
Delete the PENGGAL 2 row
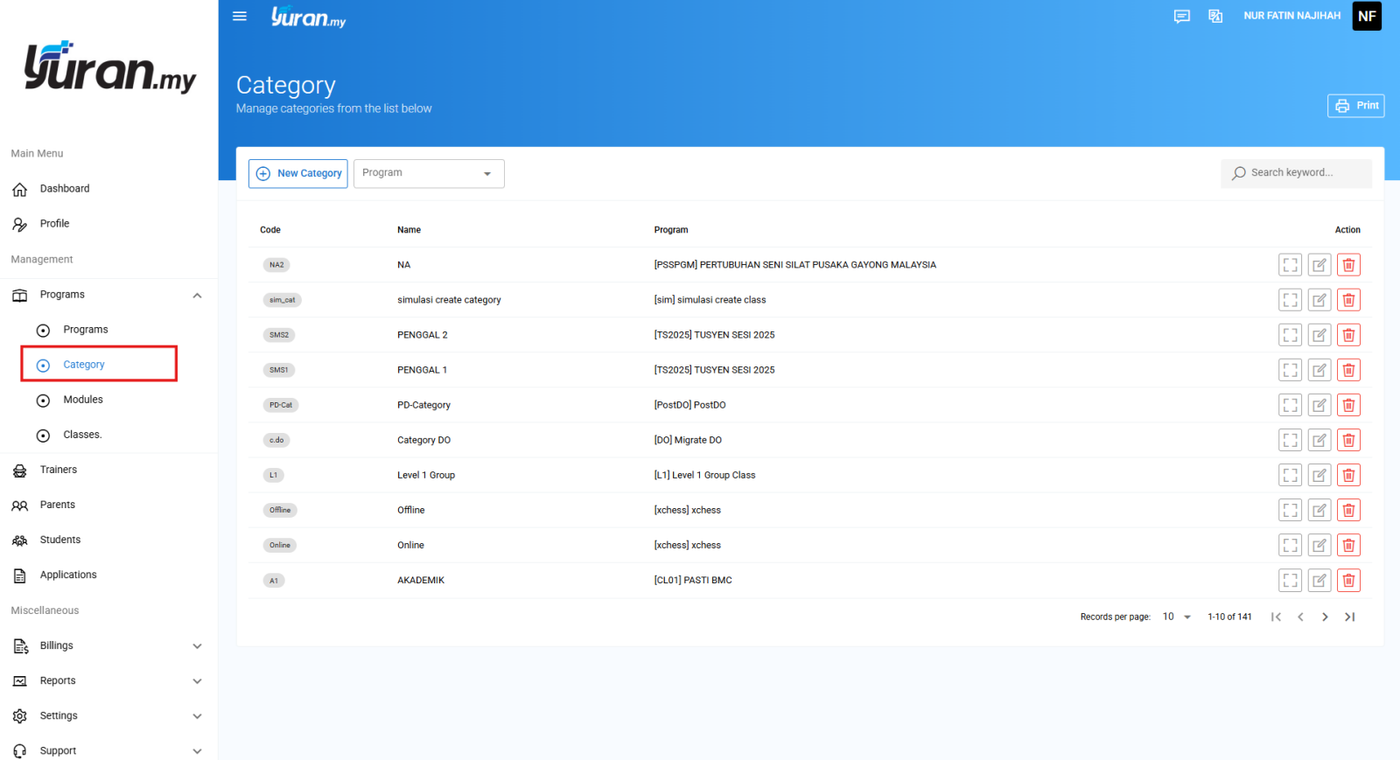(x=1348, y=335)
